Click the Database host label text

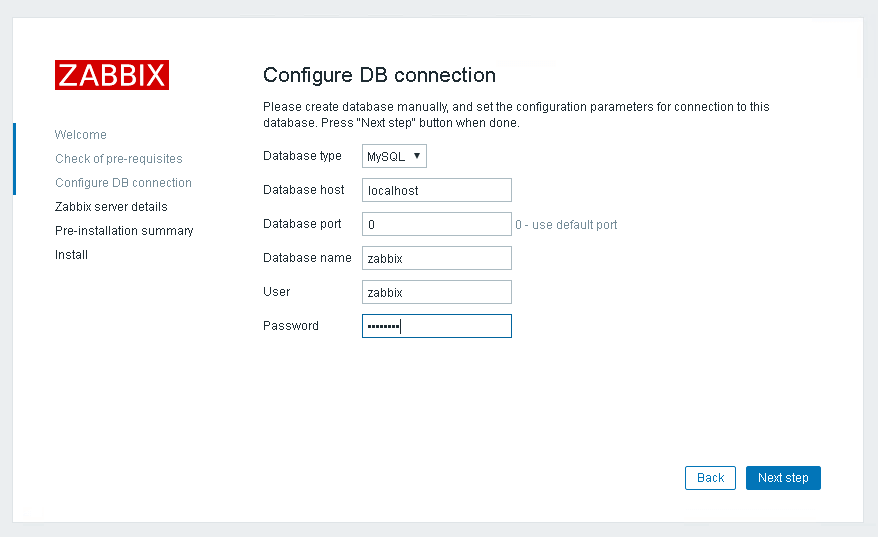pyautogui.click(x=304, y=190)
